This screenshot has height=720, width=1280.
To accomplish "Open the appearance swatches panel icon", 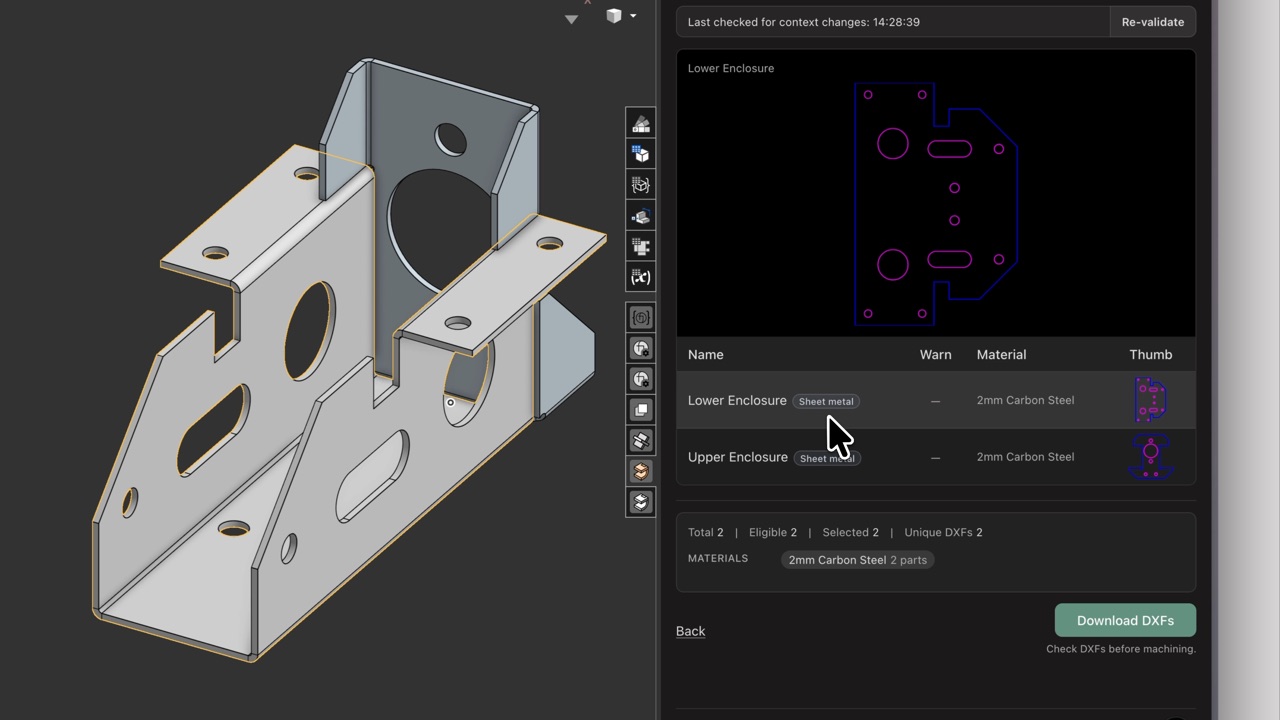I will (641, 124).
